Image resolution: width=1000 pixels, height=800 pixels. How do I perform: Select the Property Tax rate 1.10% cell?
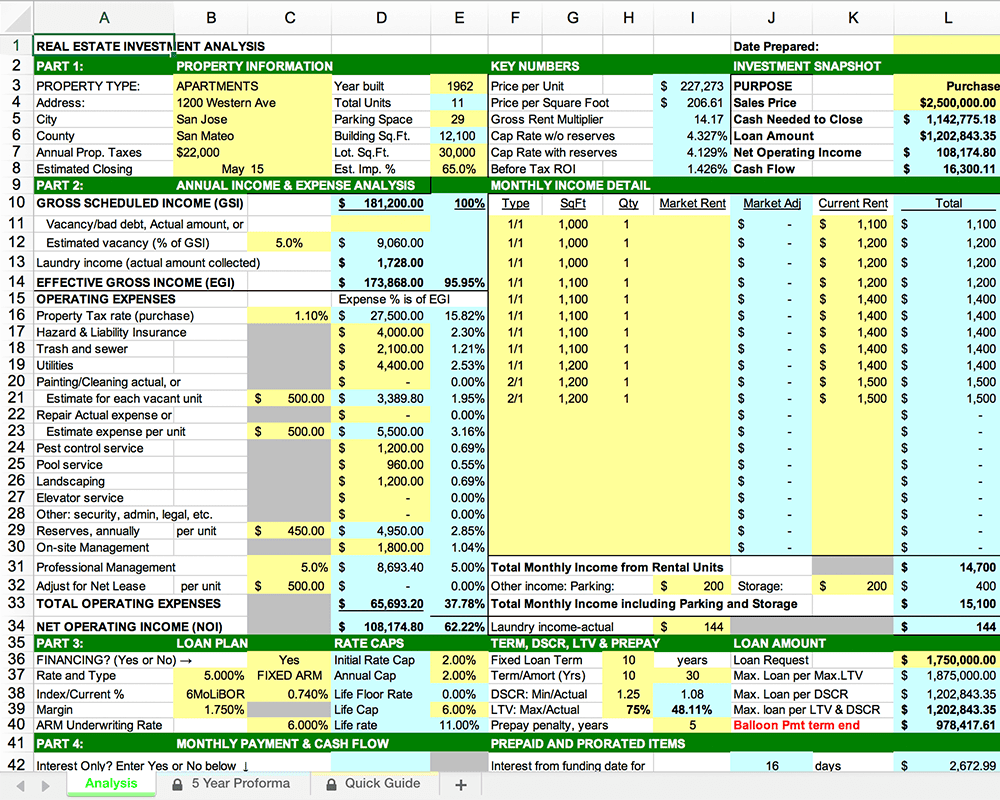[x=289, y=316]
